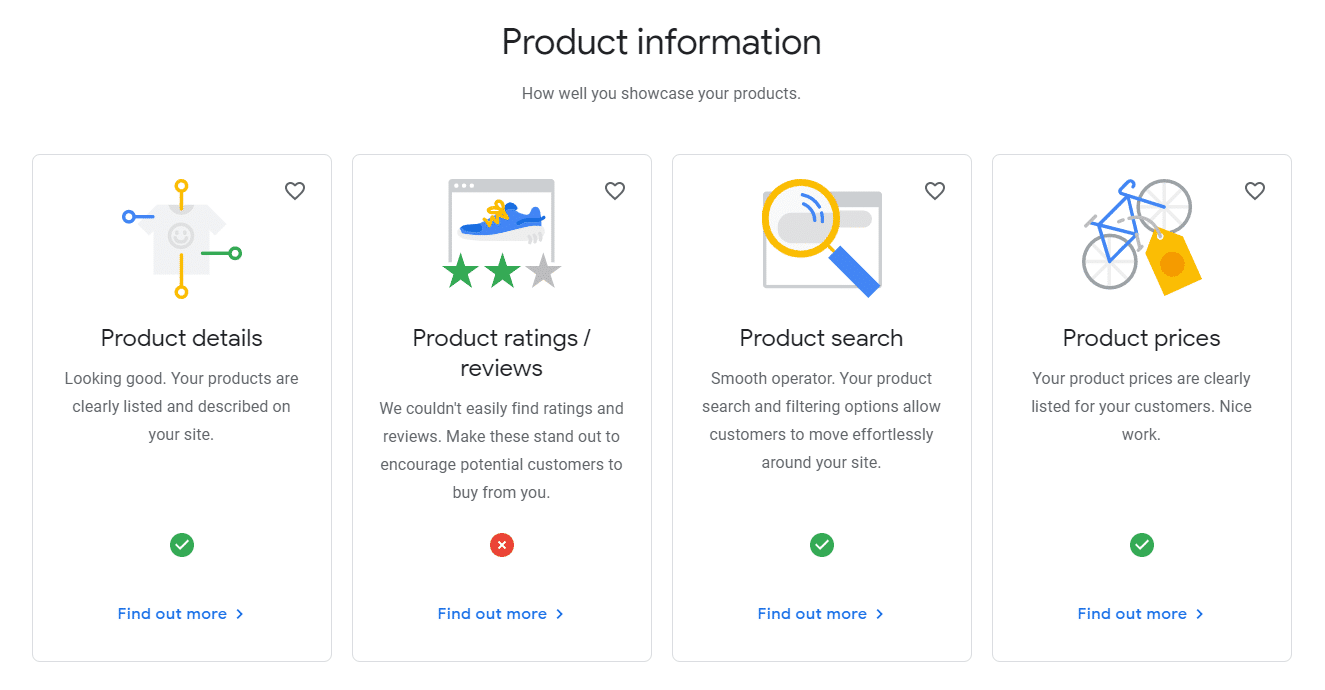Open Find out more for Product prices
The image size is (1325, 690).
click(x=1141, y=614)
